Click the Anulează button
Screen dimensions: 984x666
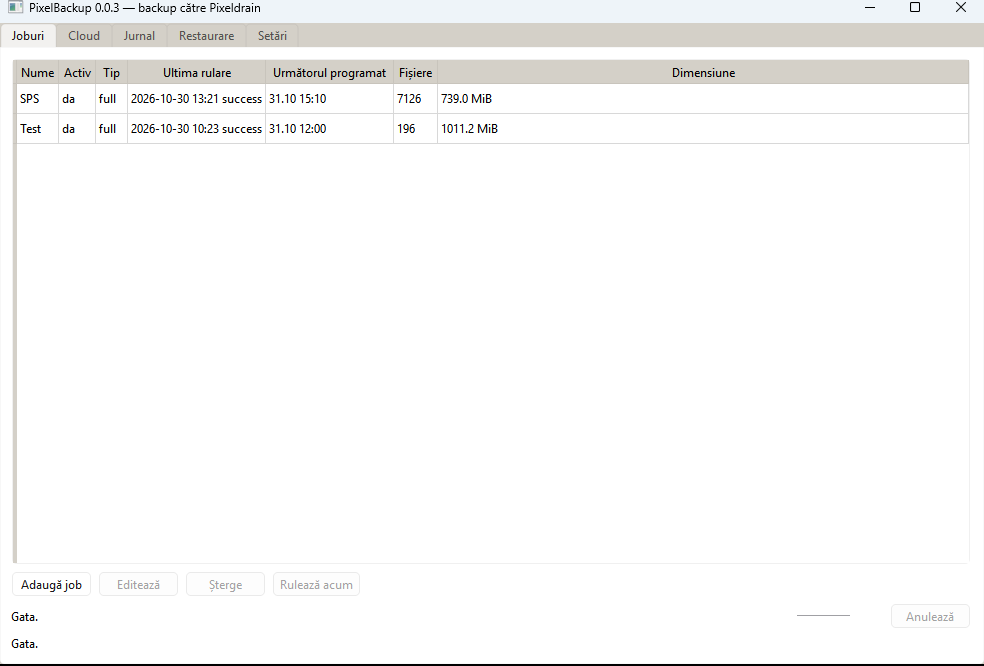(930, 616)
